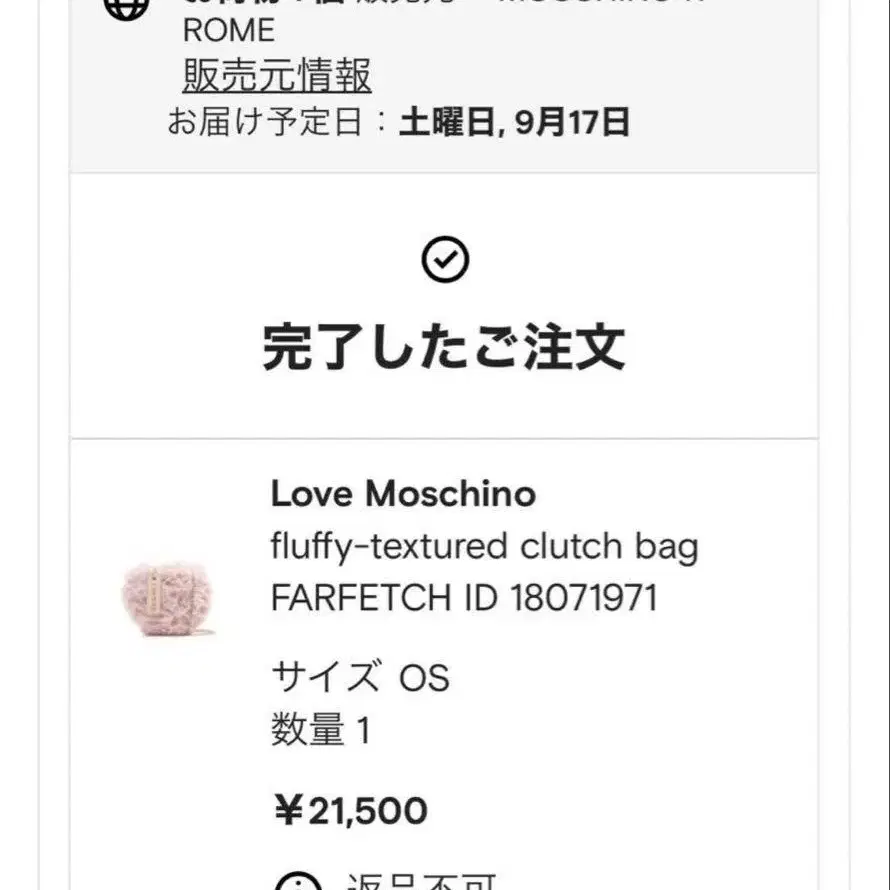Click the 完了したご注文 heading
Viewport: 890px width, 890px height.
tap(444, 347)
